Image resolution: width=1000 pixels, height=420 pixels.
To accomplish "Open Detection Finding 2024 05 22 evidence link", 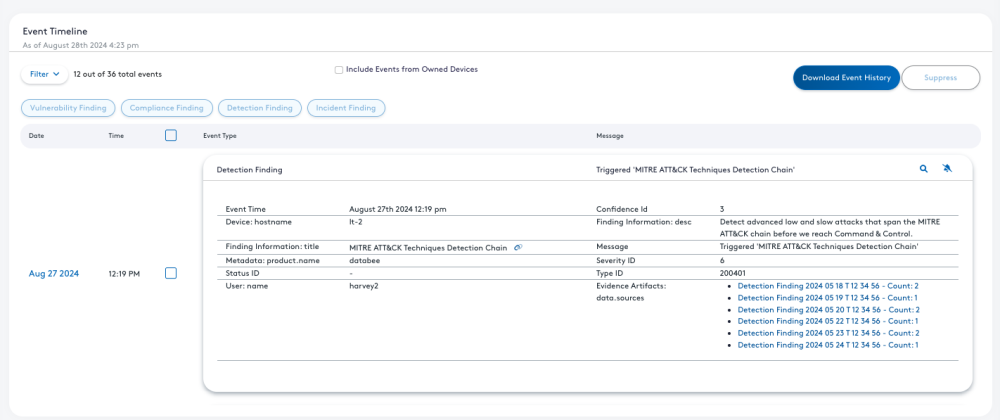I will coord(828,321).
